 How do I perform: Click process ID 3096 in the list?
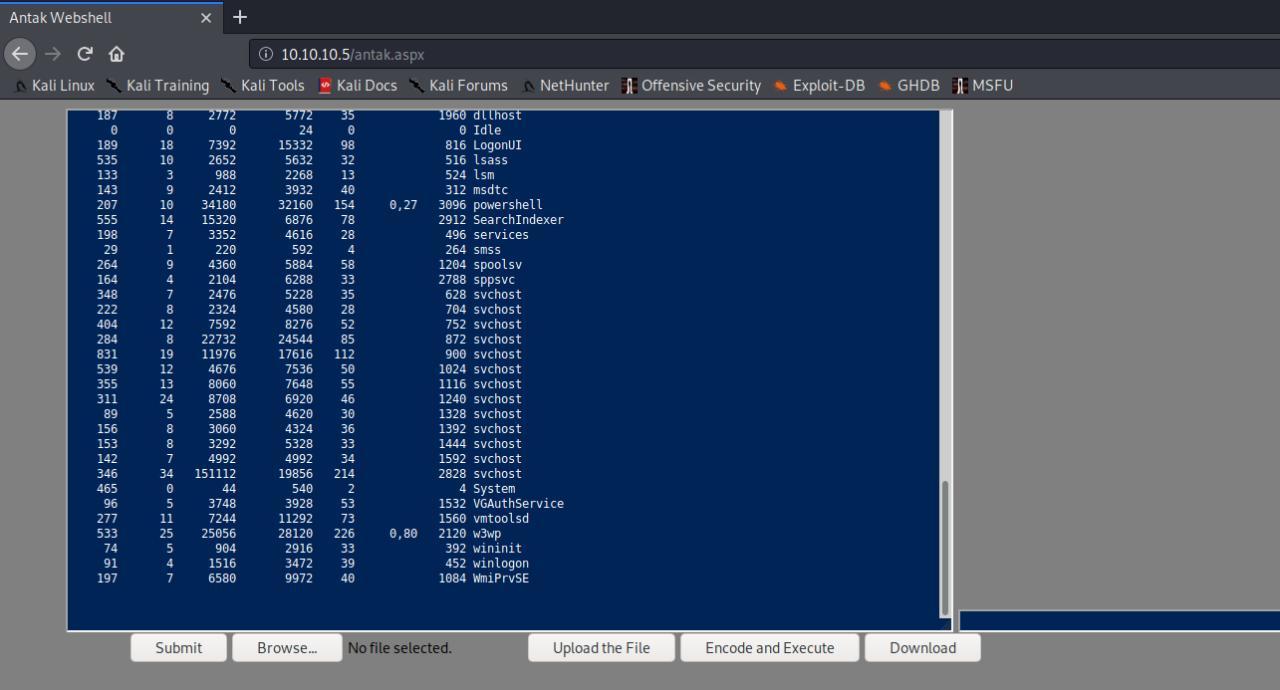click(452, 205)
